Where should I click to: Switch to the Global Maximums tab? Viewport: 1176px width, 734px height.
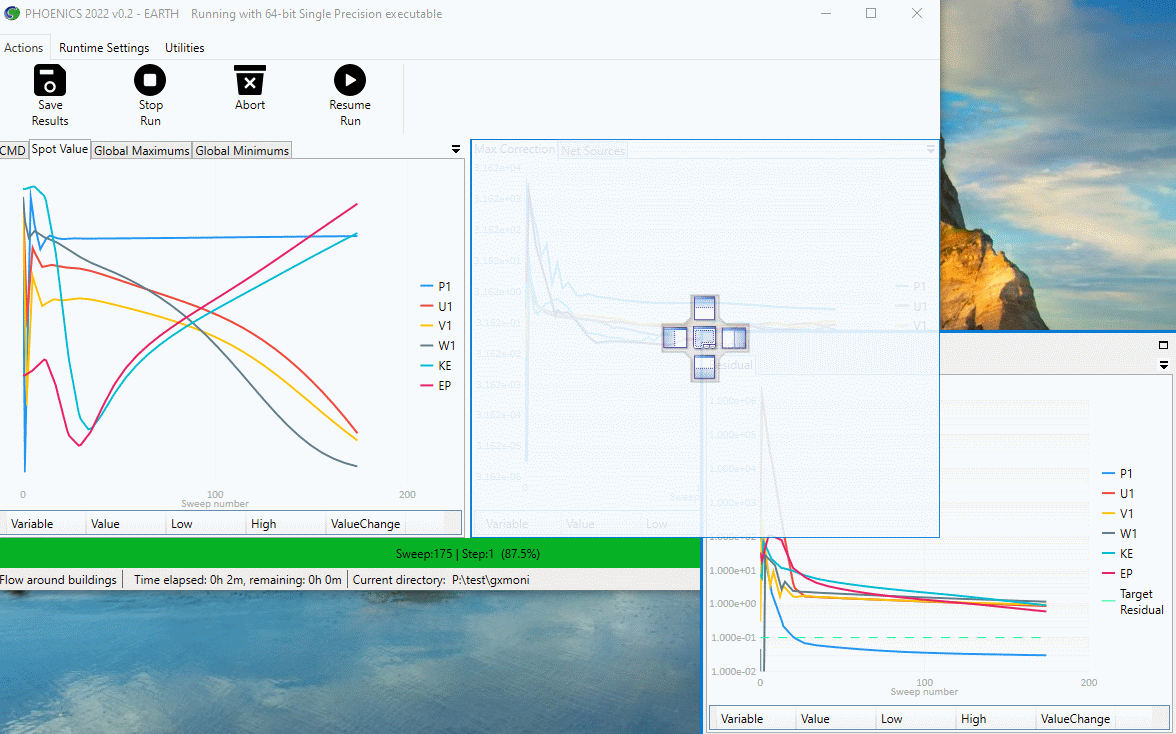[141, 151]
